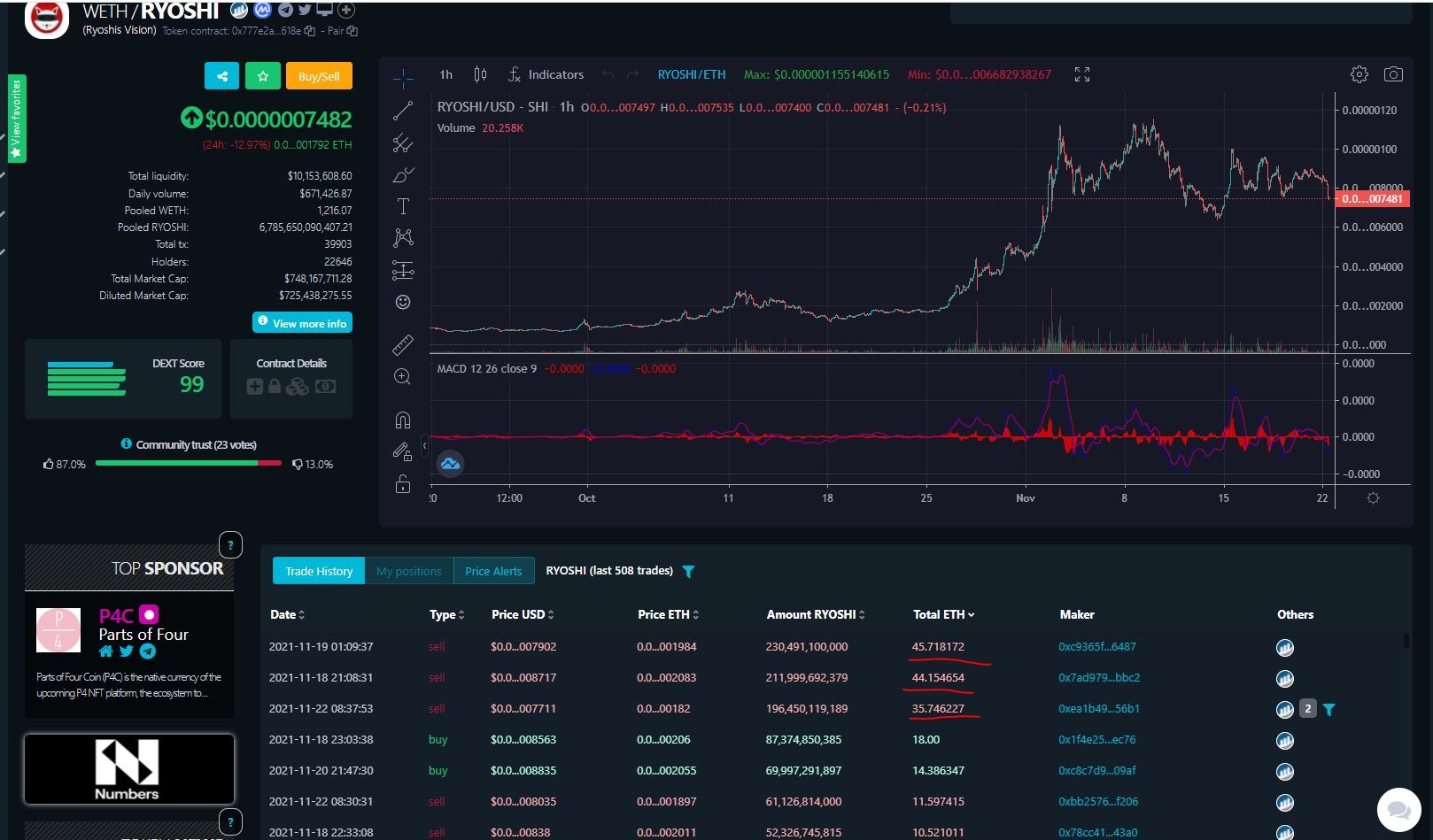Screen dimensions: 1433x840
Task: Sort trades by Type column
Action: click(446, 614)
